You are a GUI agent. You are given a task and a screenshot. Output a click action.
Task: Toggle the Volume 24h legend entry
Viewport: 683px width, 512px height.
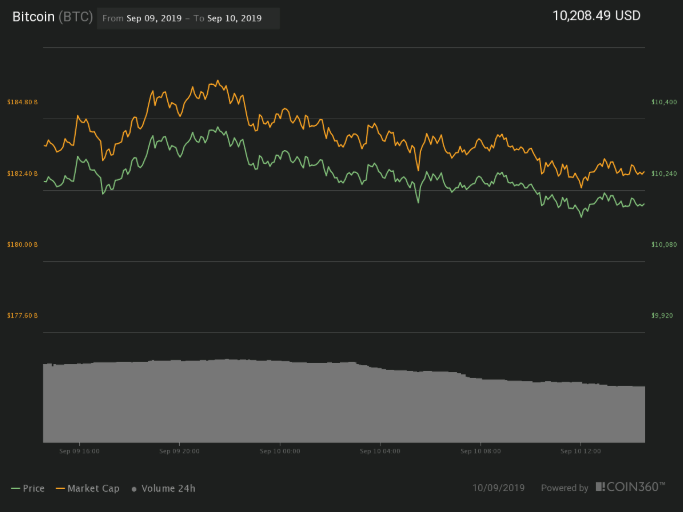[163, 488]
